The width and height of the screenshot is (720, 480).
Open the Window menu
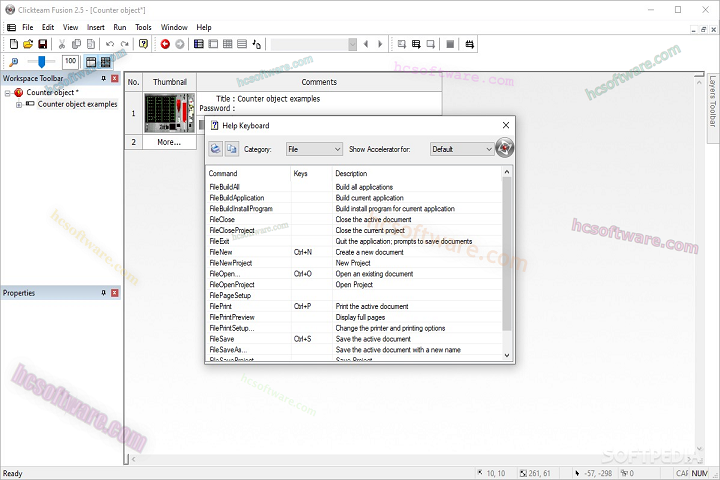coord(174,28)
